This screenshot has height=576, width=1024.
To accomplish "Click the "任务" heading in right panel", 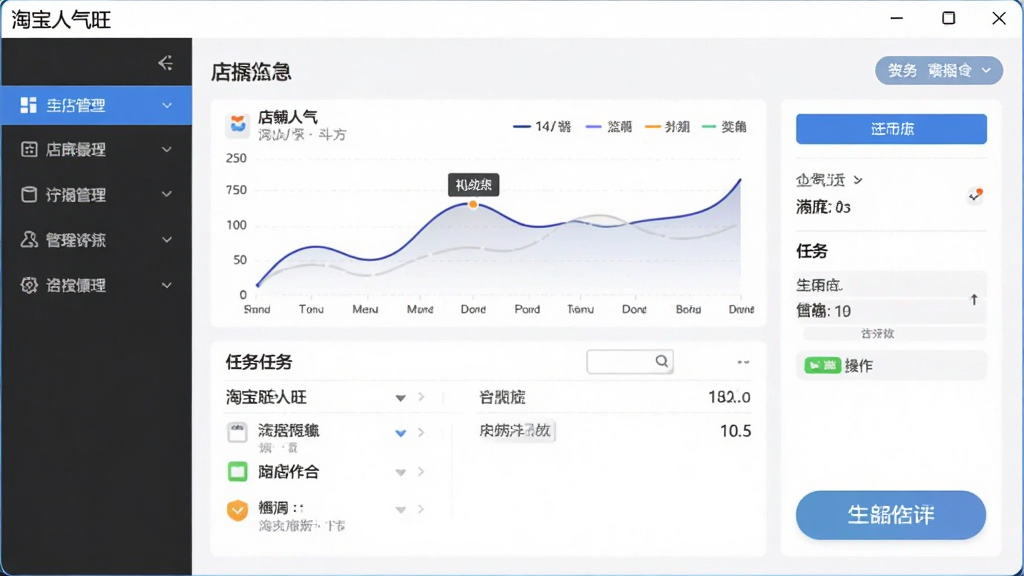I will 812,251.
